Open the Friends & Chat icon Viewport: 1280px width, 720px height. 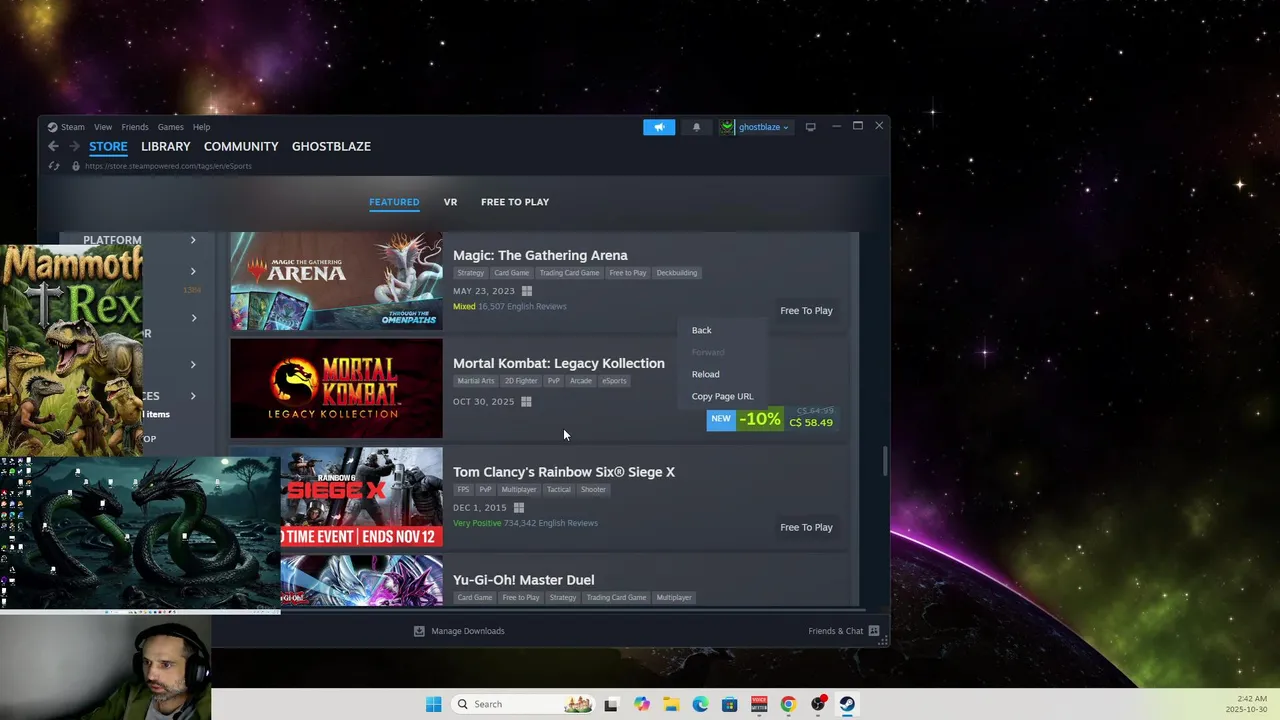tap(874, 631)
